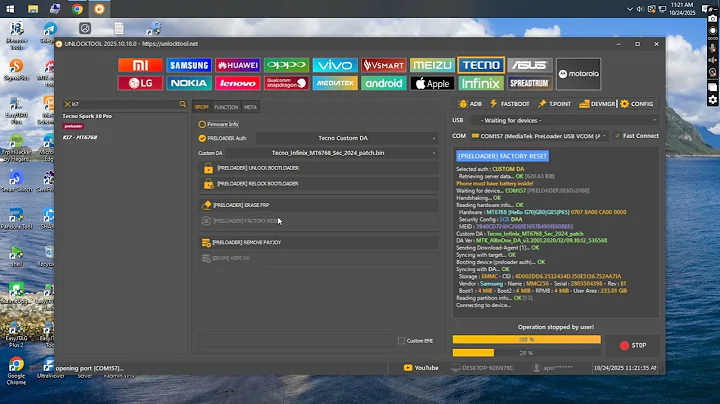Select the Huawei brand logo
720x404 pixels.
pyautogui.click(x=237, y=65)
